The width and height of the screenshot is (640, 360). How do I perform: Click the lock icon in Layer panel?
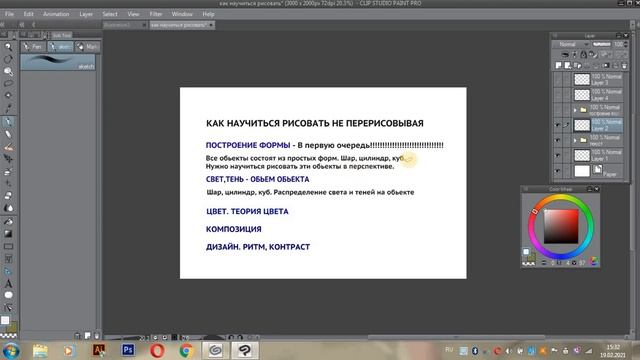pyautogui.click(x=583, y=54)
